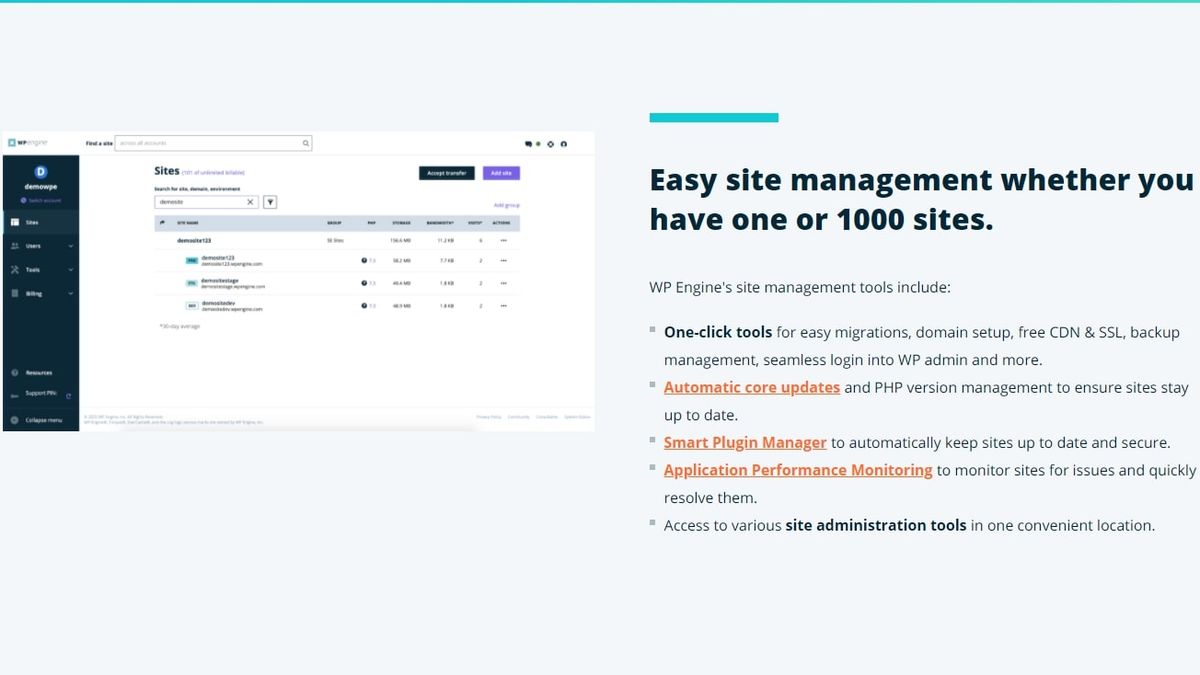
Task: Expand the Billing section chevron
Action: 70,292
